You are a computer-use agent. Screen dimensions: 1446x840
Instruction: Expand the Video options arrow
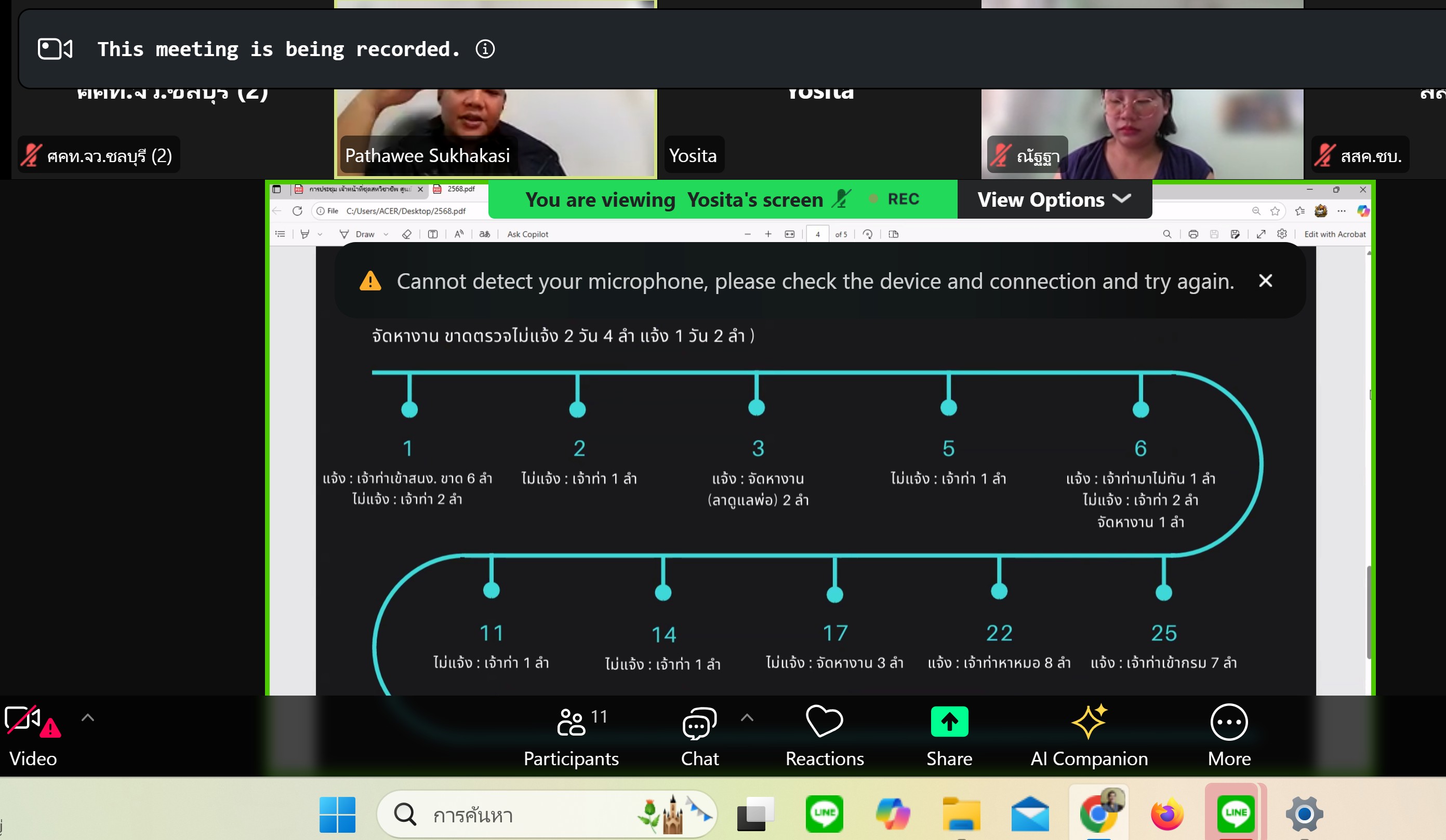pyautogui.click(x=88, y=717)
